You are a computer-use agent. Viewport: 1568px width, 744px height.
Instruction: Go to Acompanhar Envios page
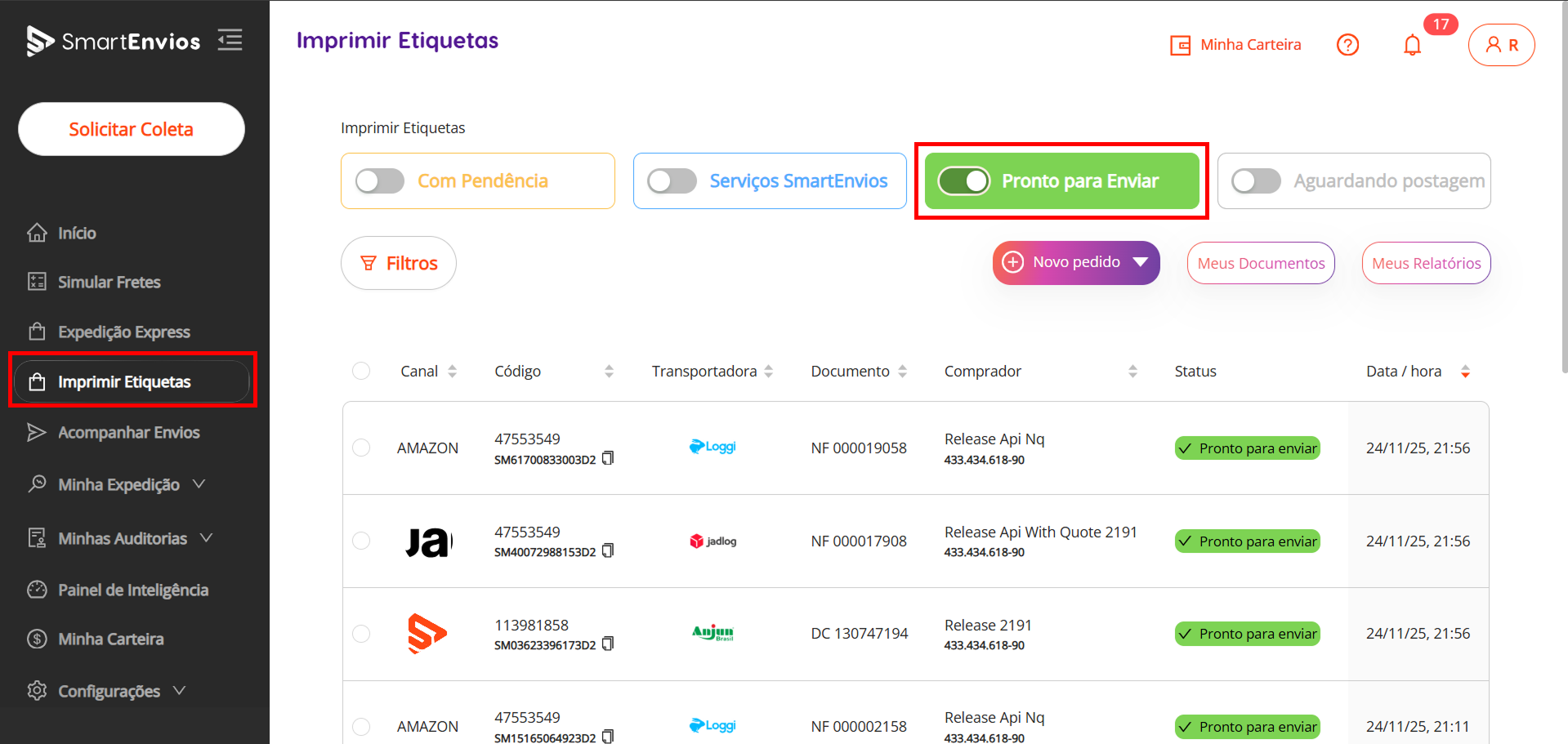tap(128, 432)
